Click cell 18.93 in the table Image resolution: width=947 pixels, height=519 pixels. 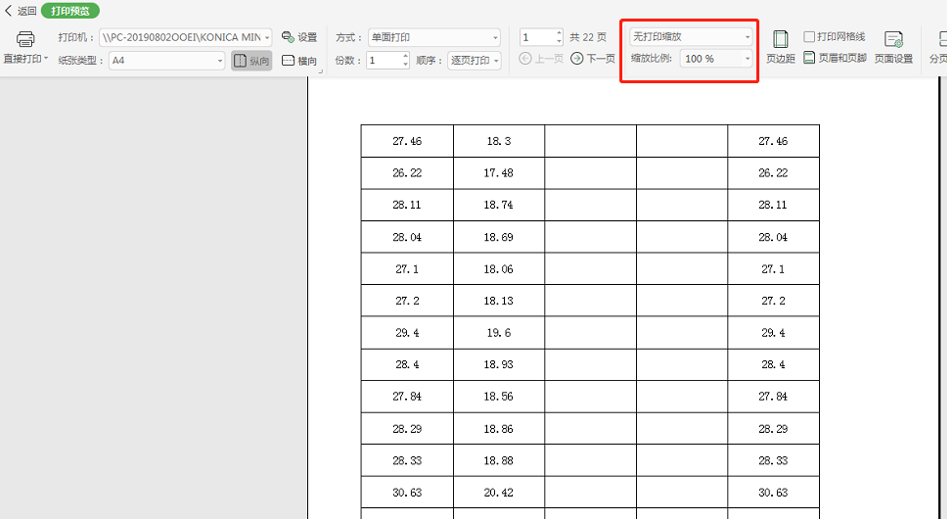point(499,365)
